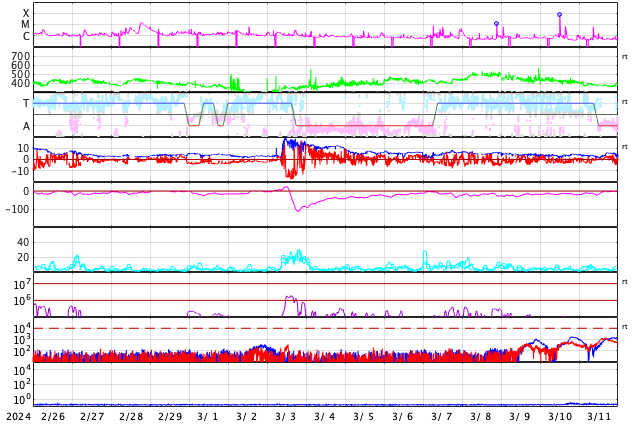Click the 10^7 axis label
Viewport: 634px width, 424px height.
pyautogui.click(x=22, y=284)
